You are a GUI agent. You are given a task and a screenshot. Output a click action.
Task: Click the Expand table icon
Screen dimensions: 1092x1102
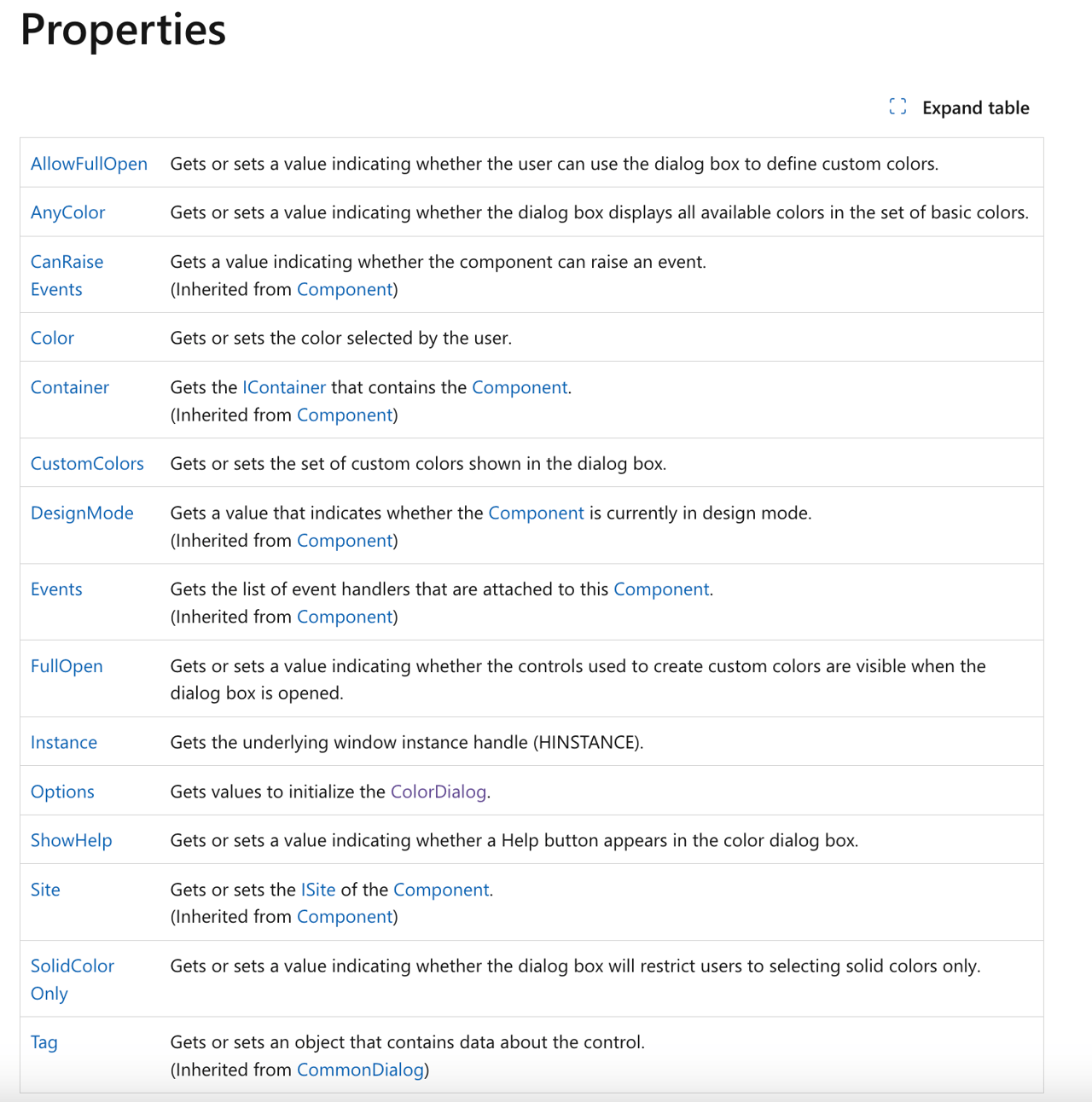pyautogui.click(x=897, y=107)
